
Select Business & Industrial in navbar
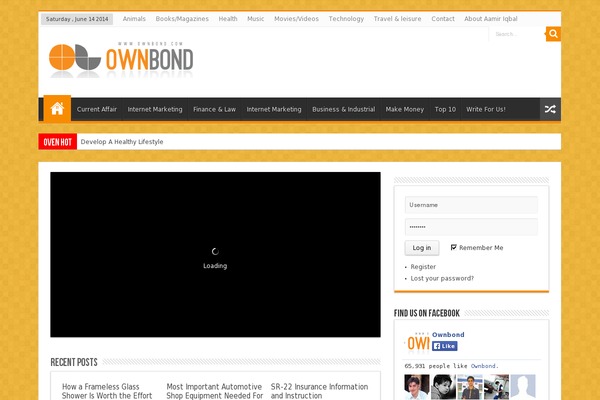[343, 109]
